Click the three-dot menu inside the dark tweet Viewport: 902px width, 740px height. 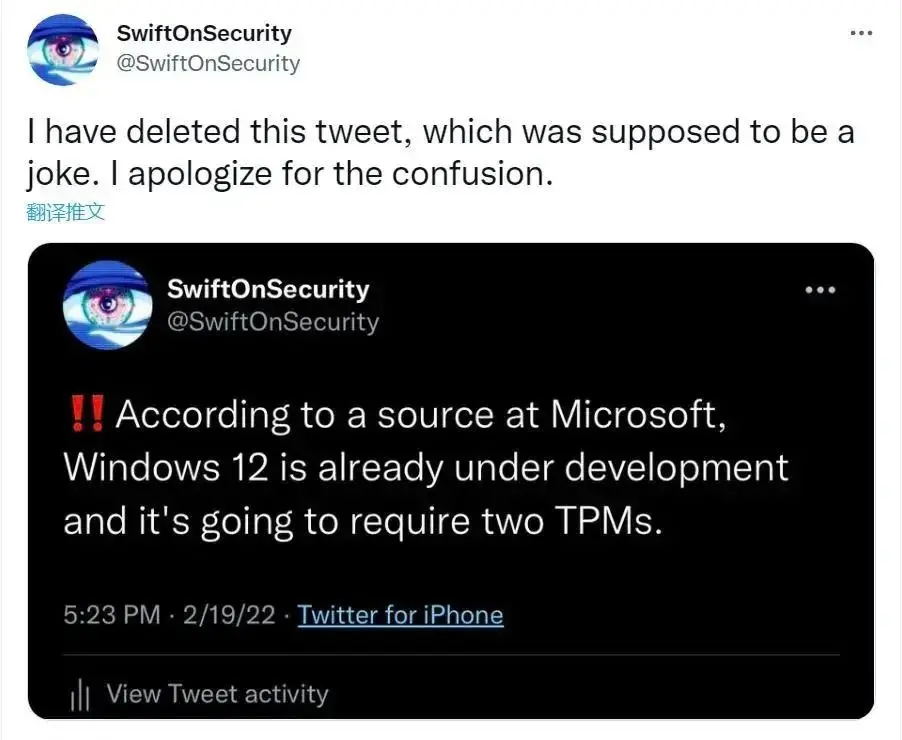pyautogui.click(x=820, y=290)
